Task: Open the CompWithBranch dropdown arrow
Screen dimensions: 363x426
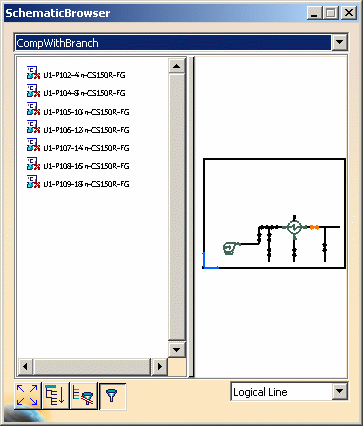Action: [x=340, y=42]
